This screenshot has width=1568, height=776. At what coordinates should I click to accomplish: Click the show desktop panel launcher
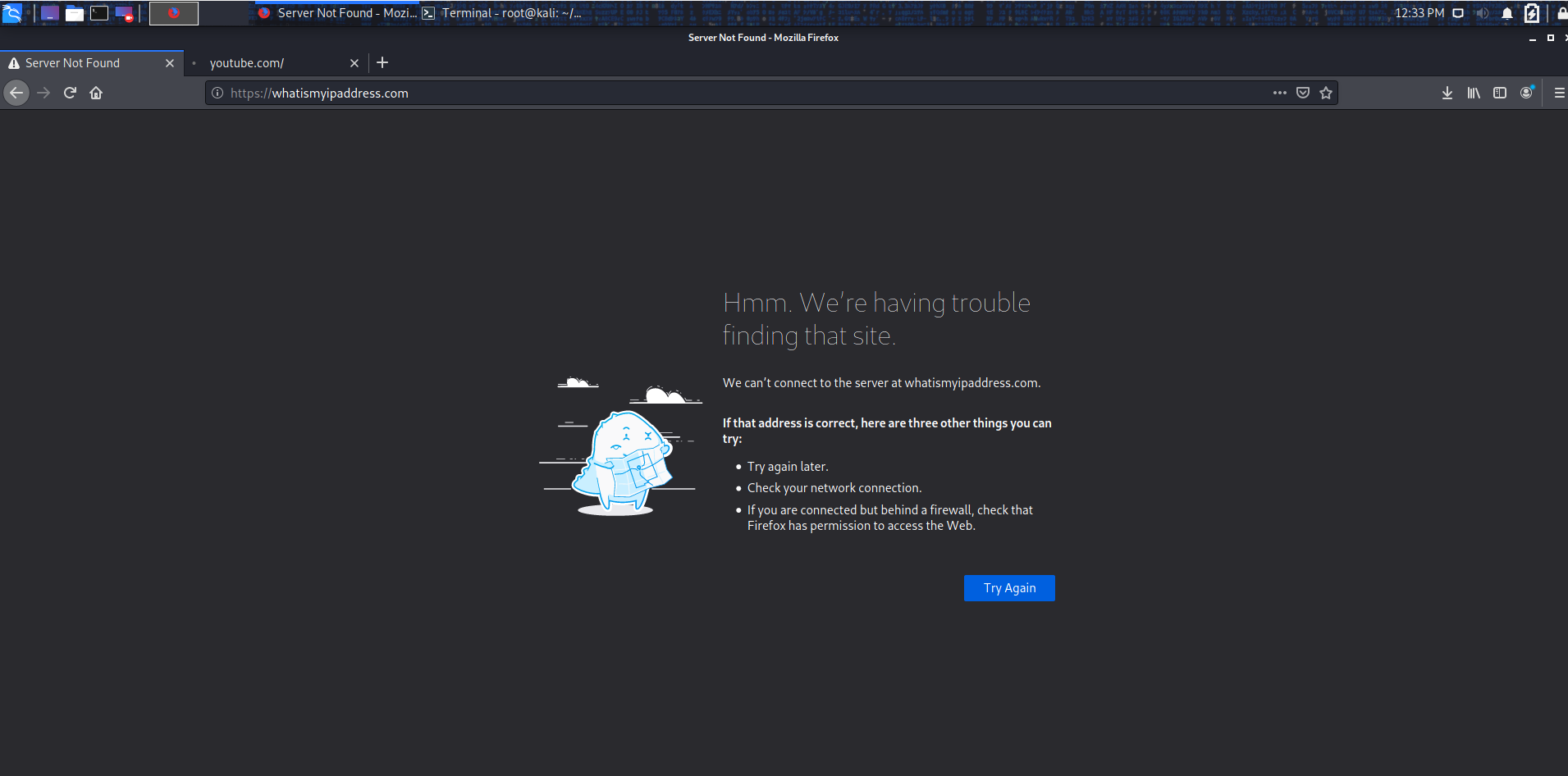pyautogui.click(x=50, y=13)
